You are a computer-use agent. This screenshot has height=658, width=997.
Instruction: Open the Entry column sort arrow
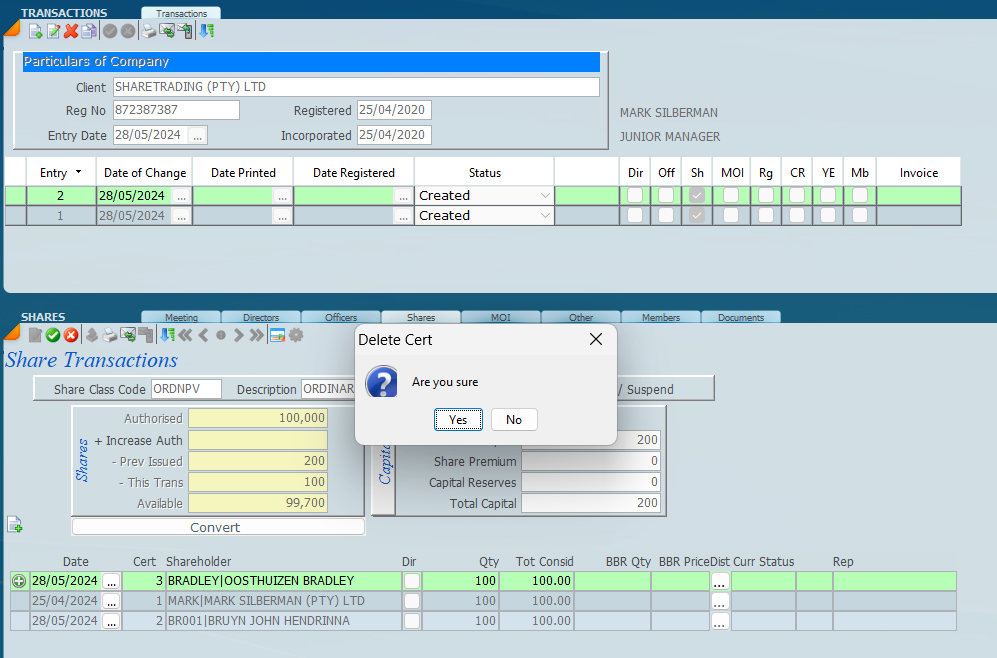coord(79,172)
